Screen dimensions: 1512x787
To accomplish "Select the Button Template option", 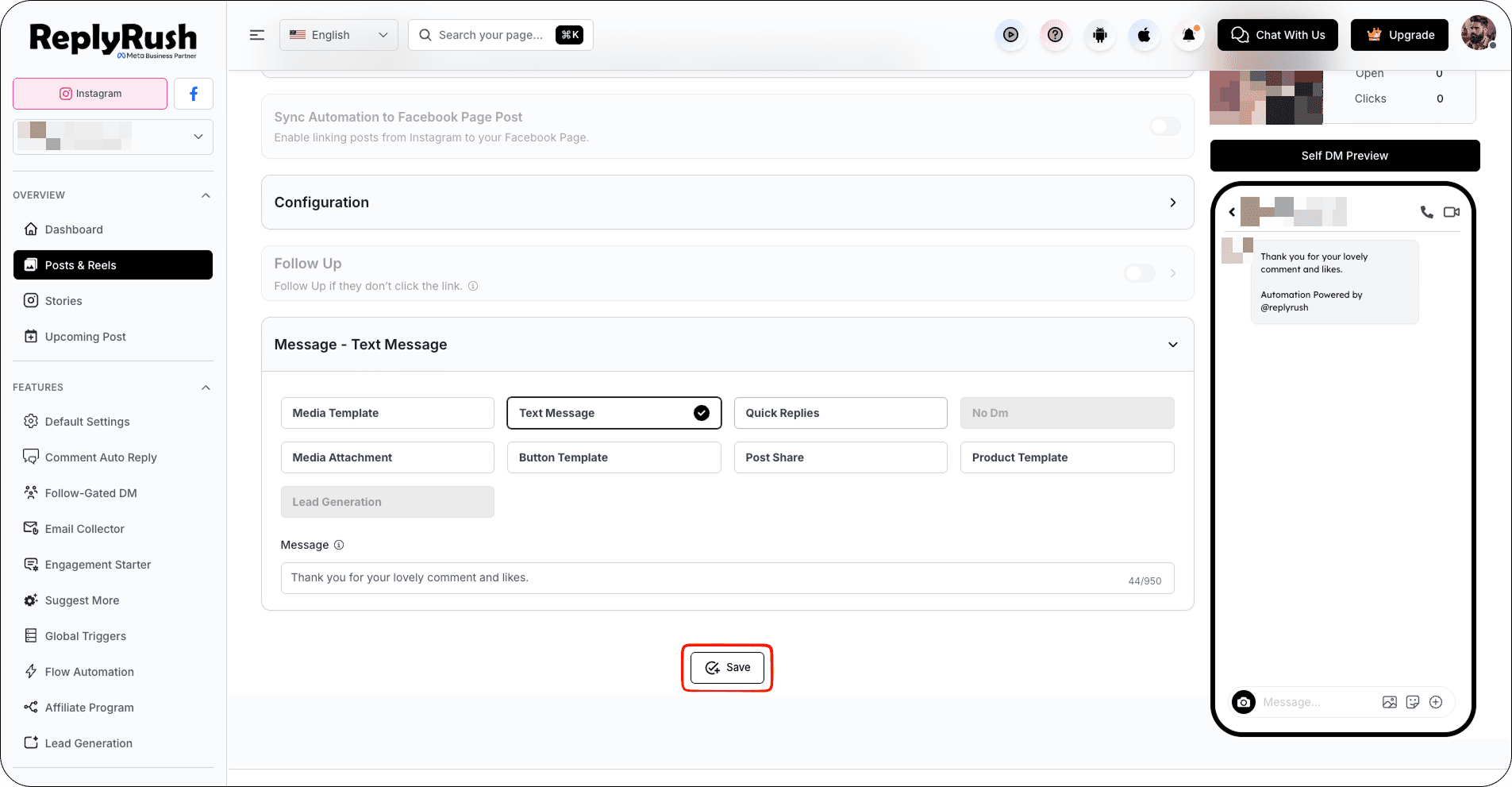I will pyautogui.click(x=614, y=457).
